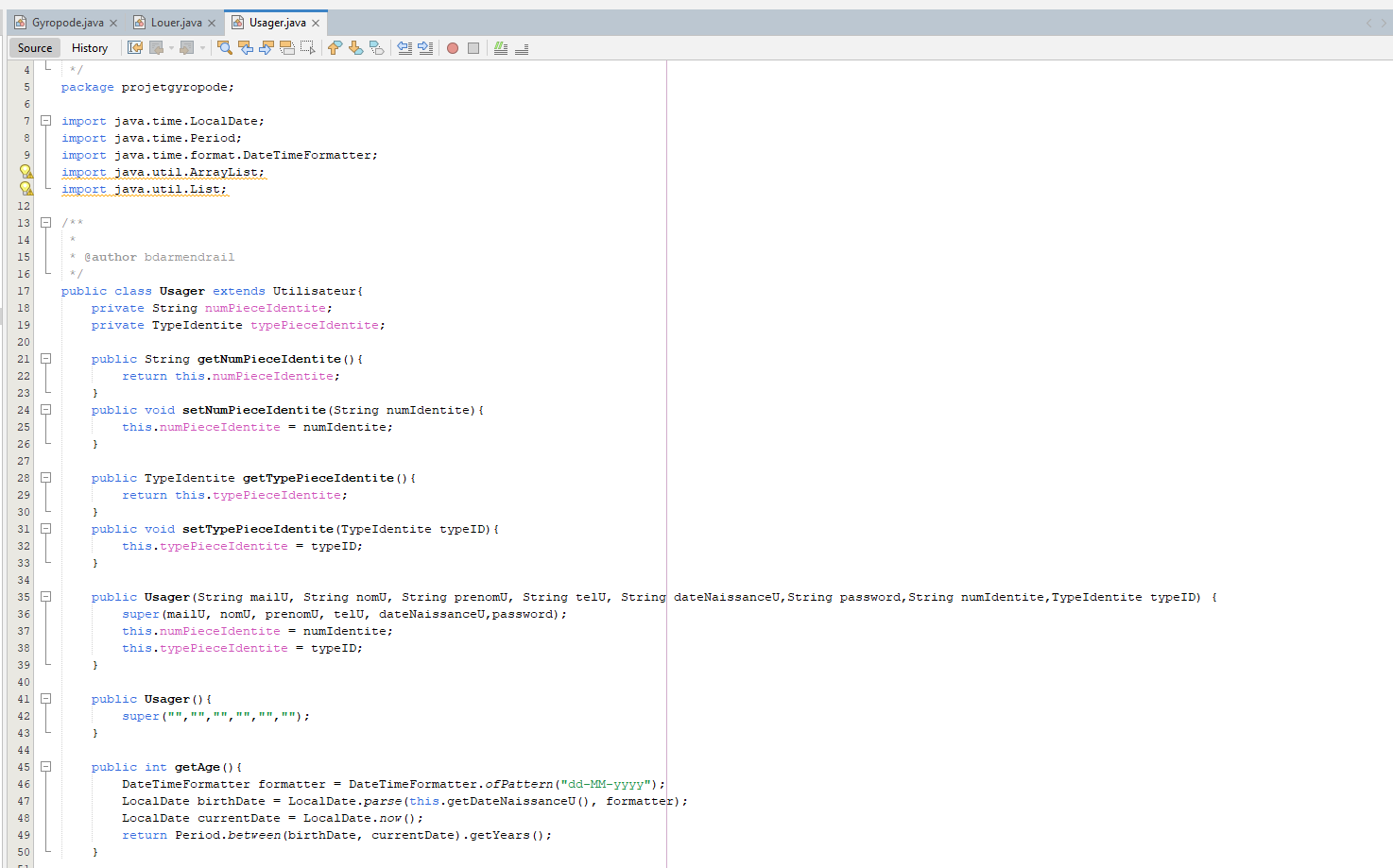Click 'import java.time.LocalDate;' text

coord(163,121)
